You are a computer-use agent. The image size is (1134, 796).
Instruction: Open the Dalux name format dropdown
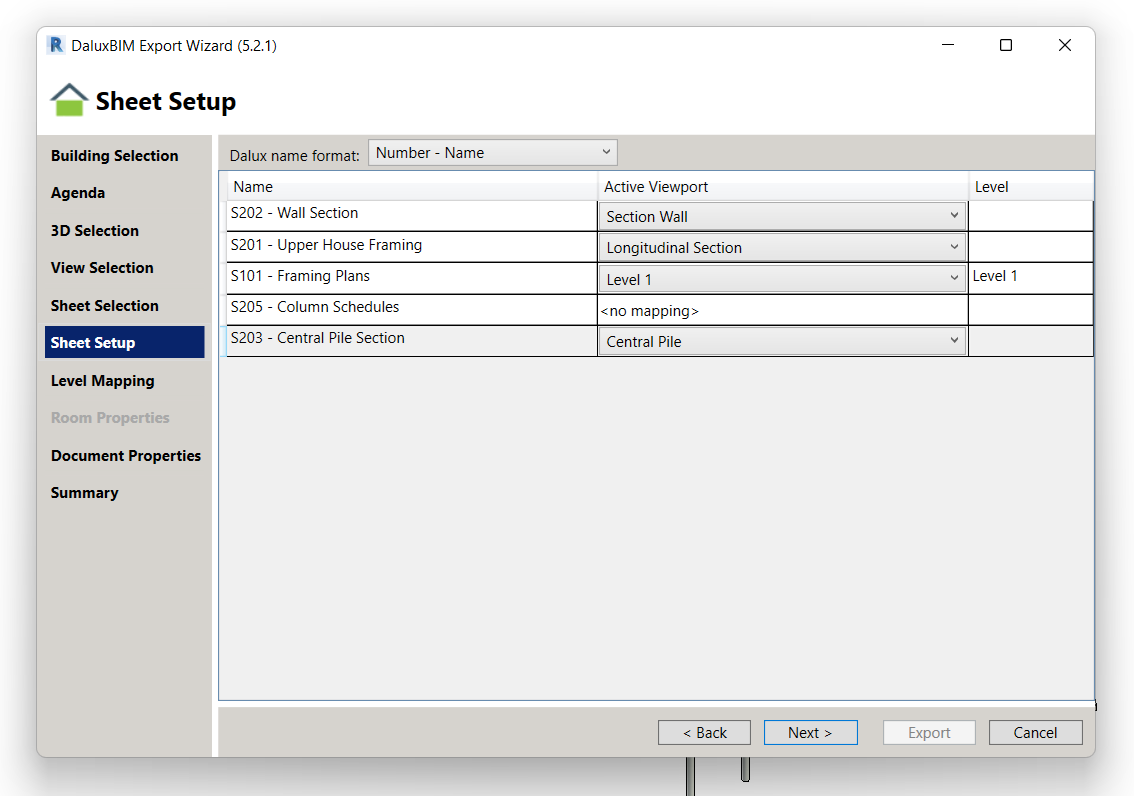click(x=493, y=153)
